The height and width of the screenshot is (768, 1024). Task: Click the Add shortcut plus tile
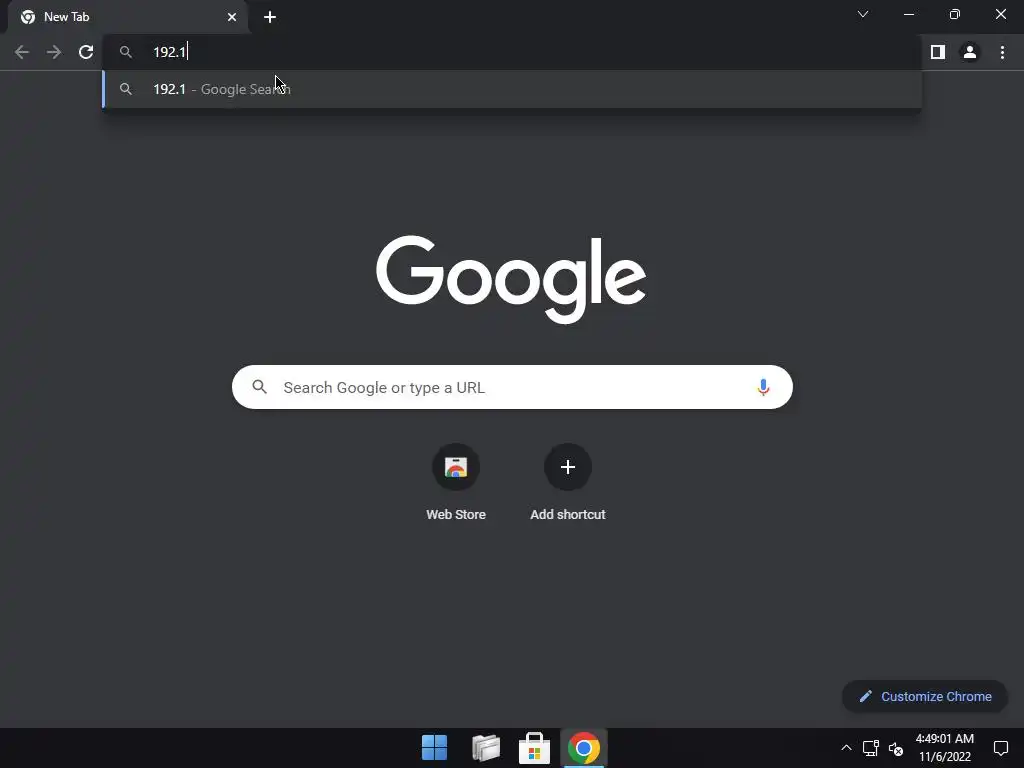(568, 467)
